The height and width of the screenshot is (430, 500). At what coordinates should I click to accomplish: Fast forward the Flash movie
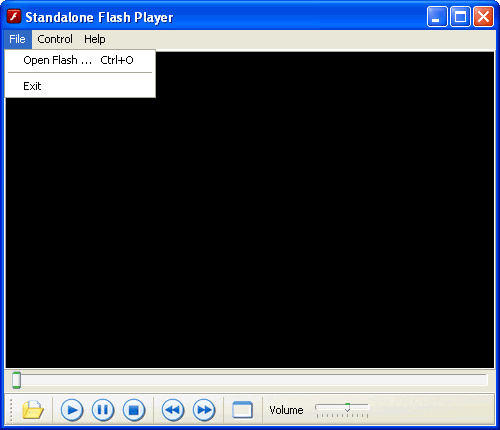204,410
